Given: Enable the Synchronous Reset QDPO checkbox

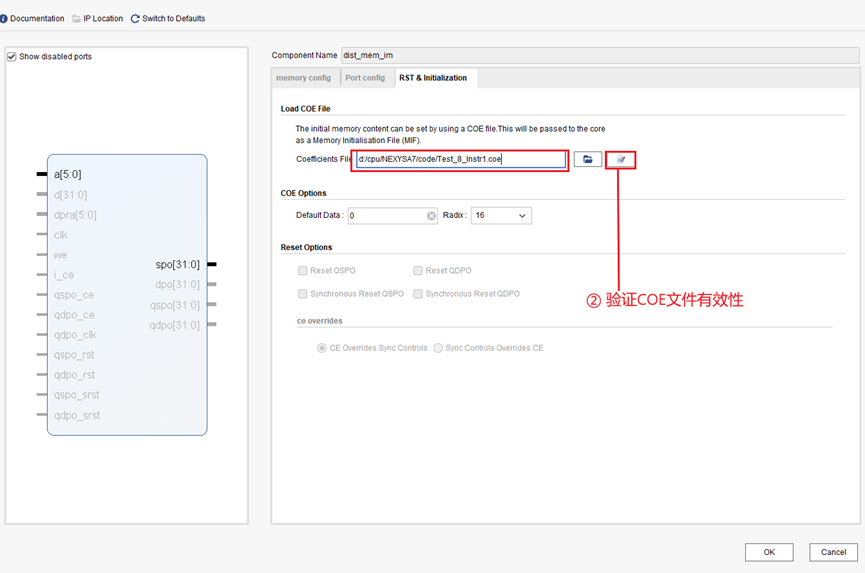Looking at the screenshot, I should point(418,294).
